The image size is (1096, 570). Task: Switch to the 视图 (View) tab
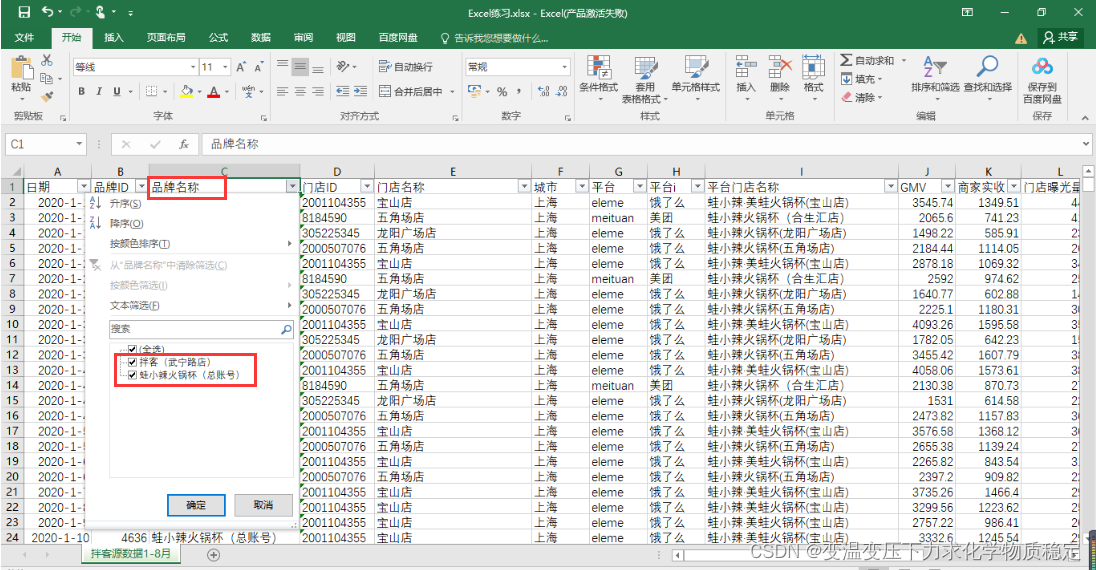345,37
